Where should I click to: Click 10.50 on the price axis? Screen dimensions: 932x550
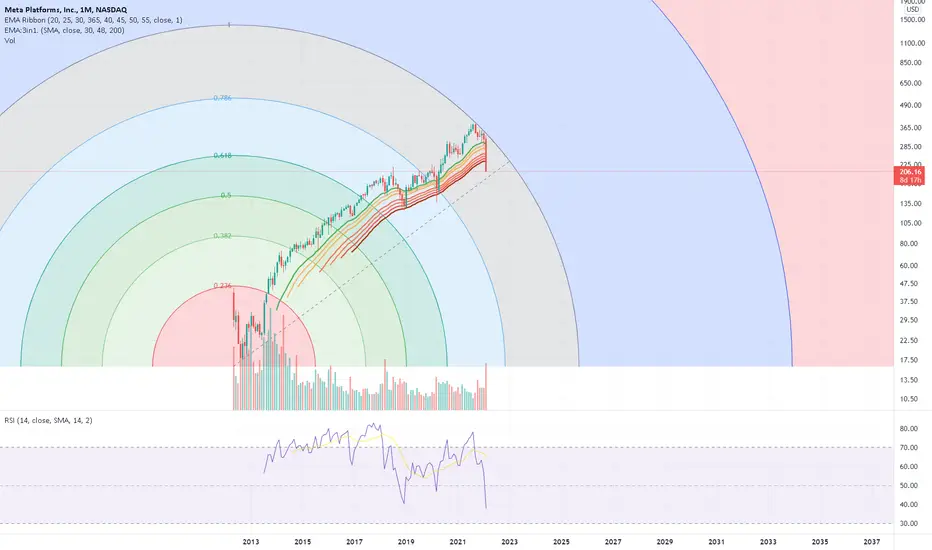click(x=909, y=399)
